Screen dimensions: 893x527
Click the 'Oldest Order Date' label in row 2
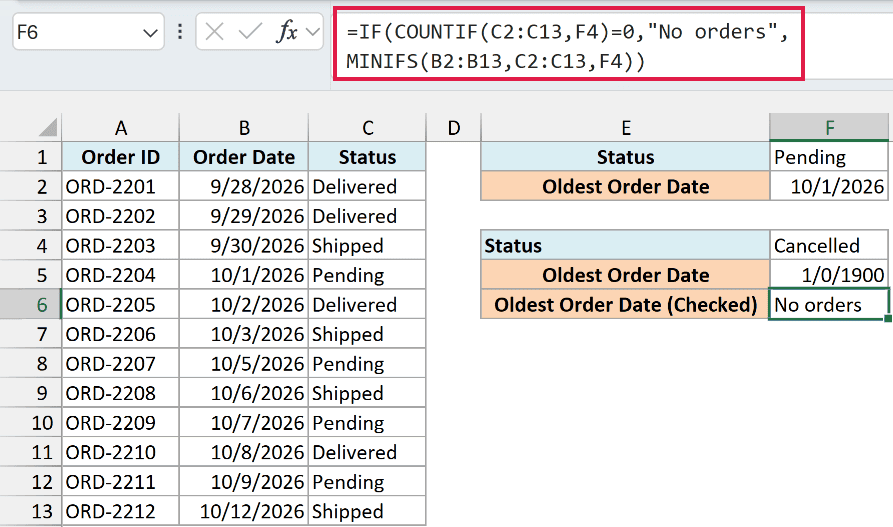click(625, 186)
